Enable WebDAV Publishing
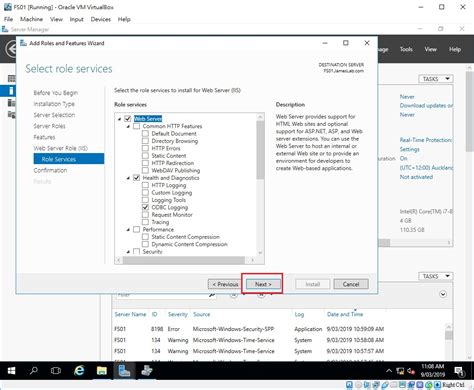Viewport: 474px width, 390px height. pos(145,170)
